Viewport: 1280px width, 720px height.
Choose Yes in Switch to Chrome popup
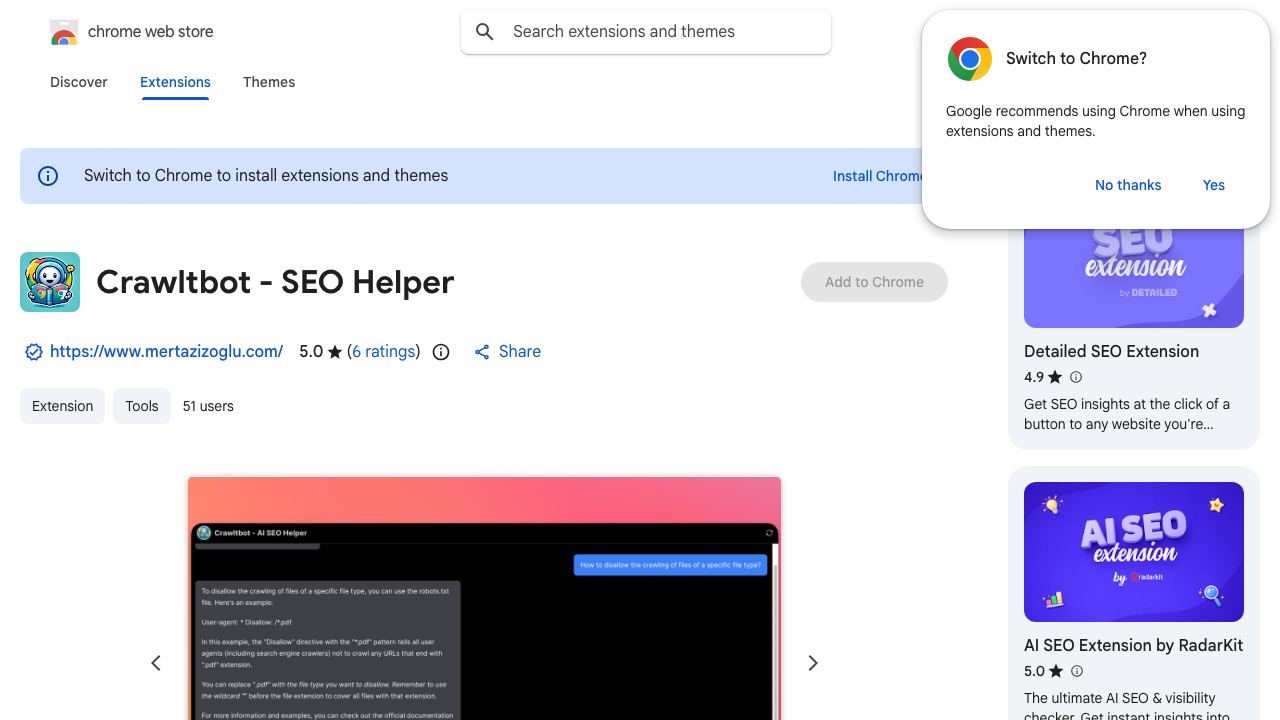pos(1214,185)
